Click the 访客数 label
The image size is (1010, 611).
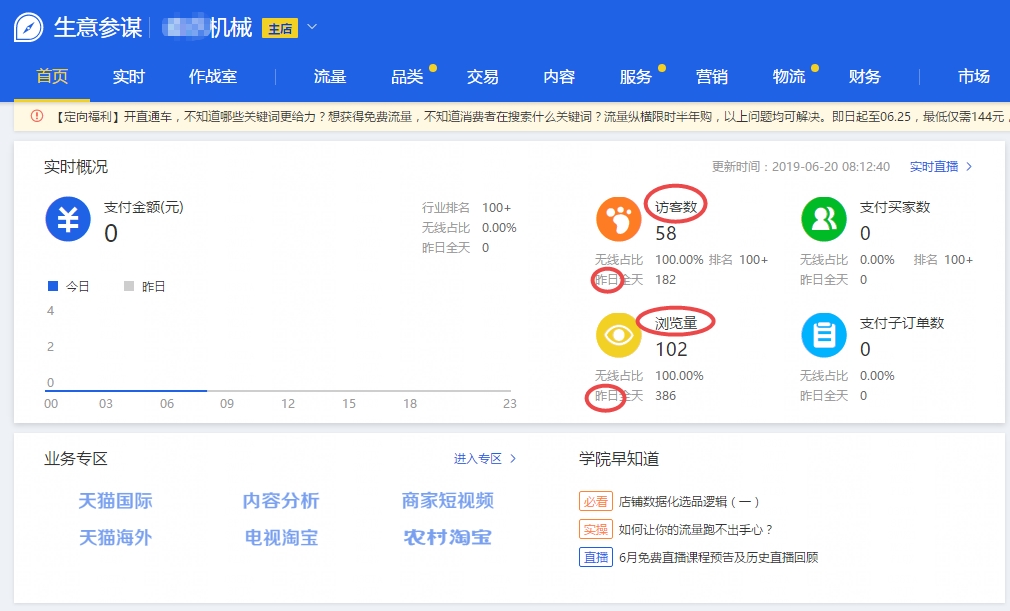click(x=676, y=207)
